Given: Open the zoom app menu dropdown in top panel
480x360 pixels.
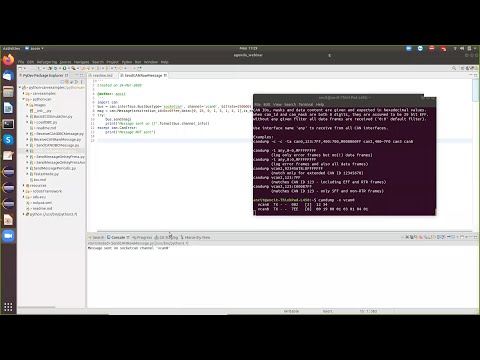Looking at the screenshot, I should [x=34, y=49].
